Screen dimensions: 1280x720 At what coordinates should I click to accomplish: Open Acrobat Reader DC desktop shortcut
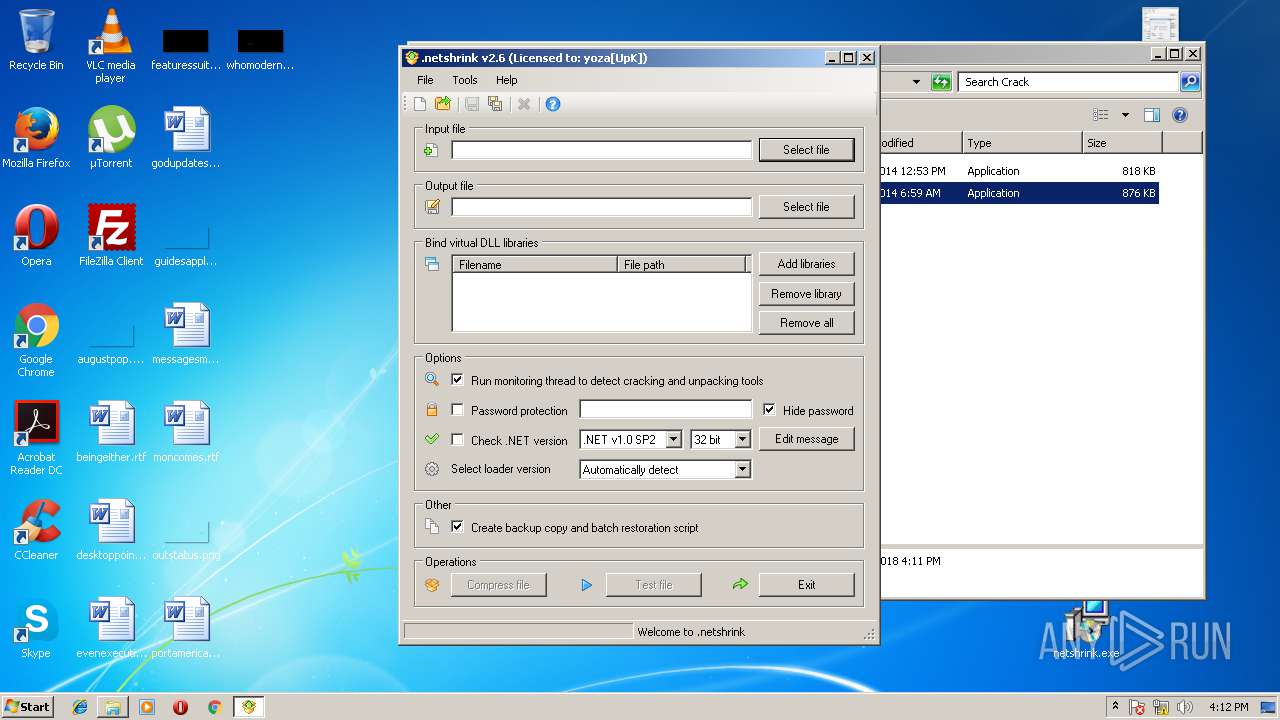36,439
